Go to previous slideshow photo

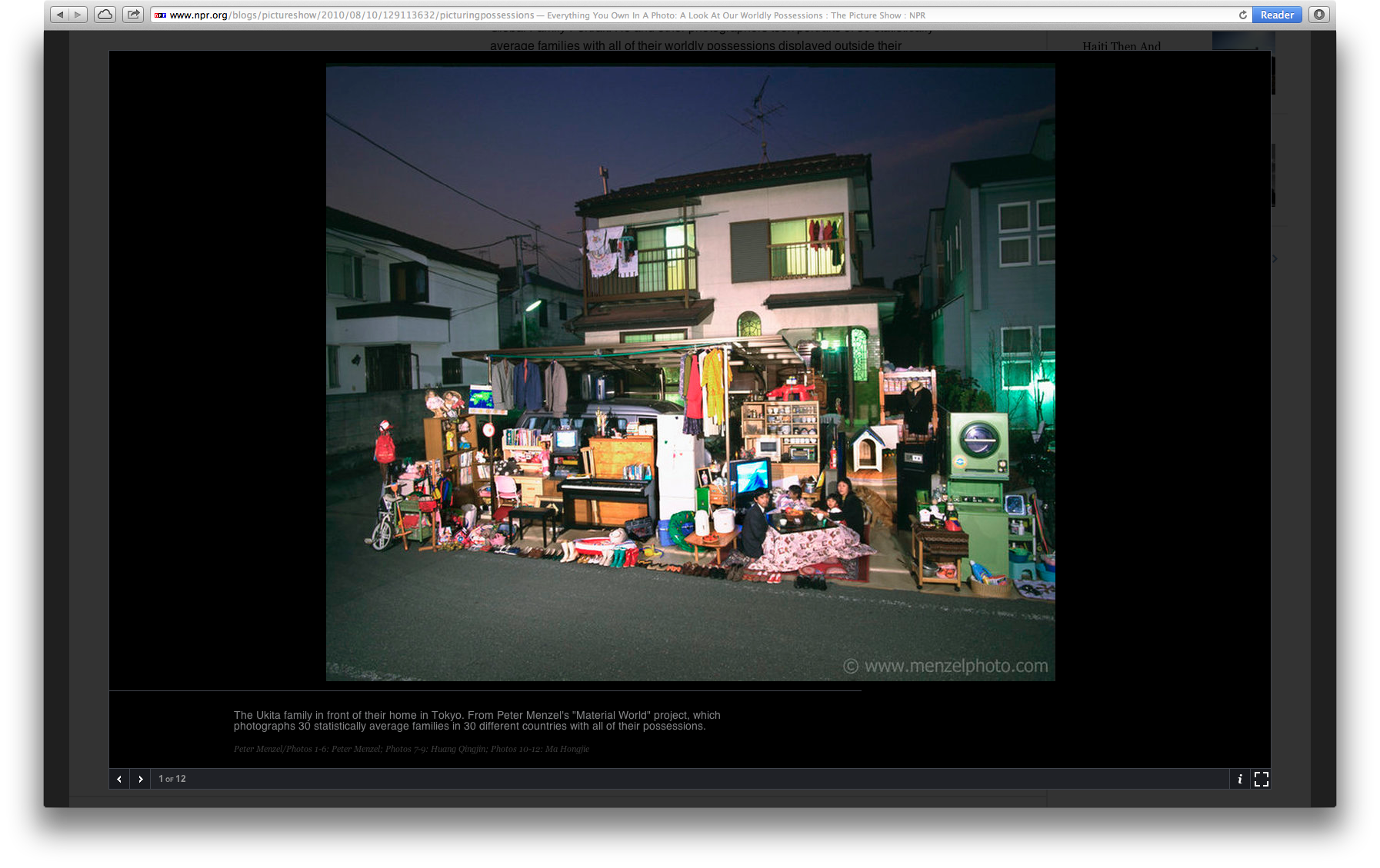point(119,779)
